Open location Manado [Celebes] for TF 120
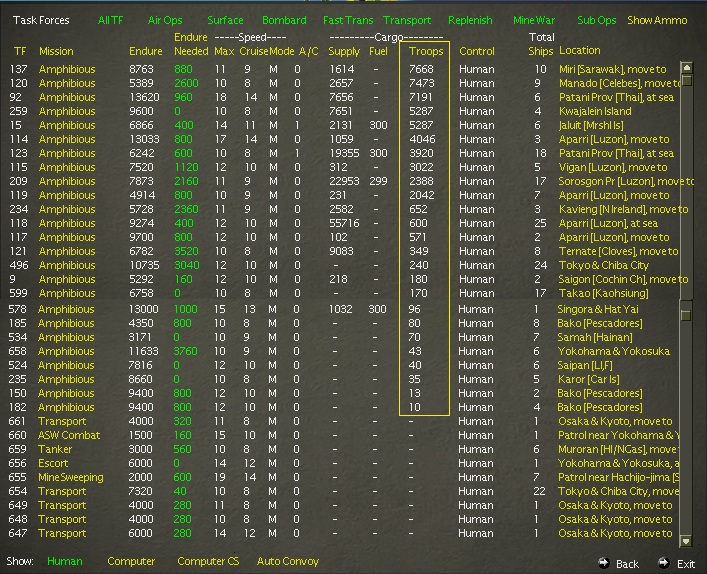707x574 pixels. [x=620, y=83]
